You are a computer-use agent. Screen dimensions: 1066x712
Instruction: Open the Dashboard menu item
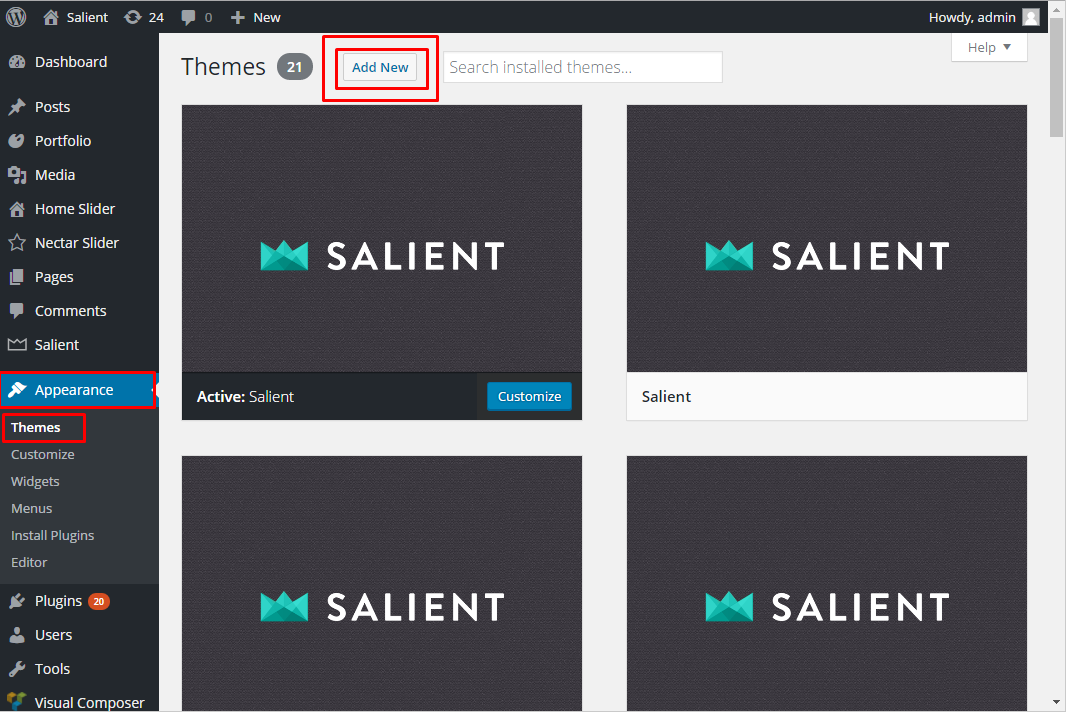[x=80, y=62]
